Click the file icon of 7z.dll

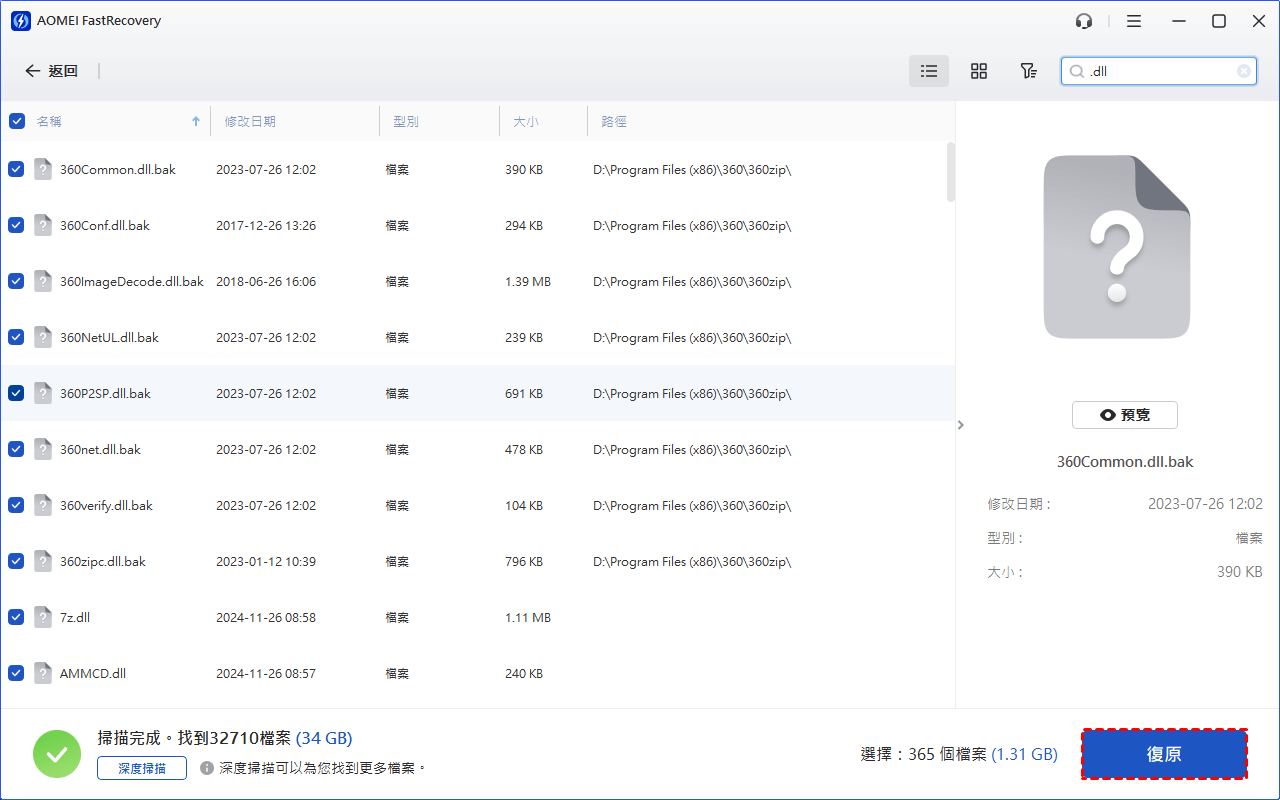(x=42, y=617)
